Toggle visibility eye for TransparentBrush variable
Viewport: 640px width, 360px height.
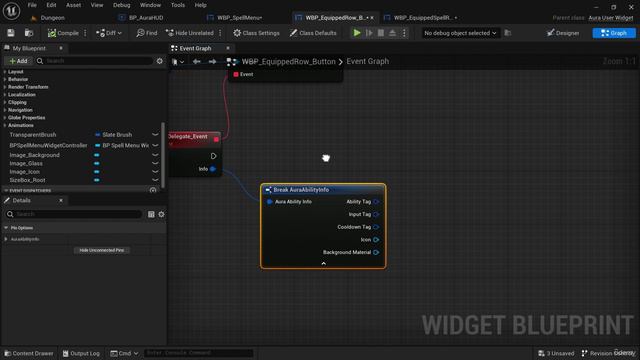pos(155,134)
